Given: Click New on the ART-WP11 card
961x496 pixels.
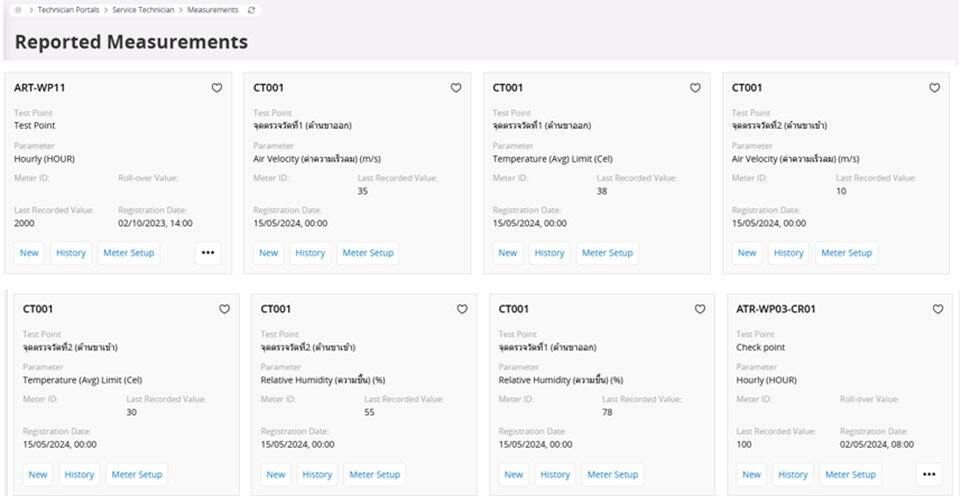Looking at the screenshot, I should [29, 253].
